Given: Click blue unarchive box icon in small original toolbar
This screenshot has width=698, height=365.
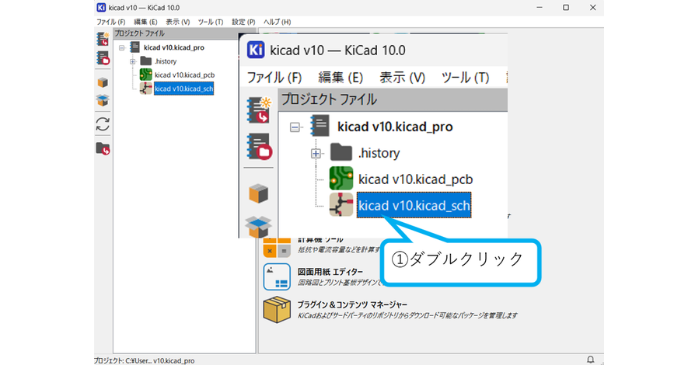Looking at the screenshot, I should (103, 101).
